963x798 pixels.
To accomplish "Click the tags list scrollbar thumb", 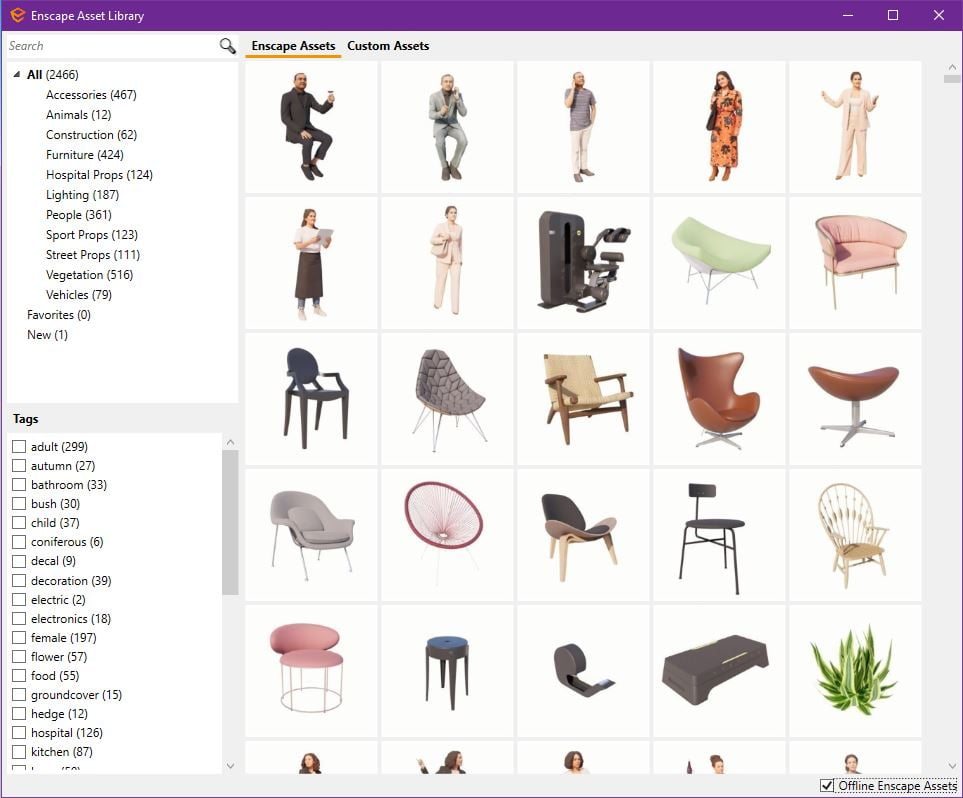I will 230,522.
